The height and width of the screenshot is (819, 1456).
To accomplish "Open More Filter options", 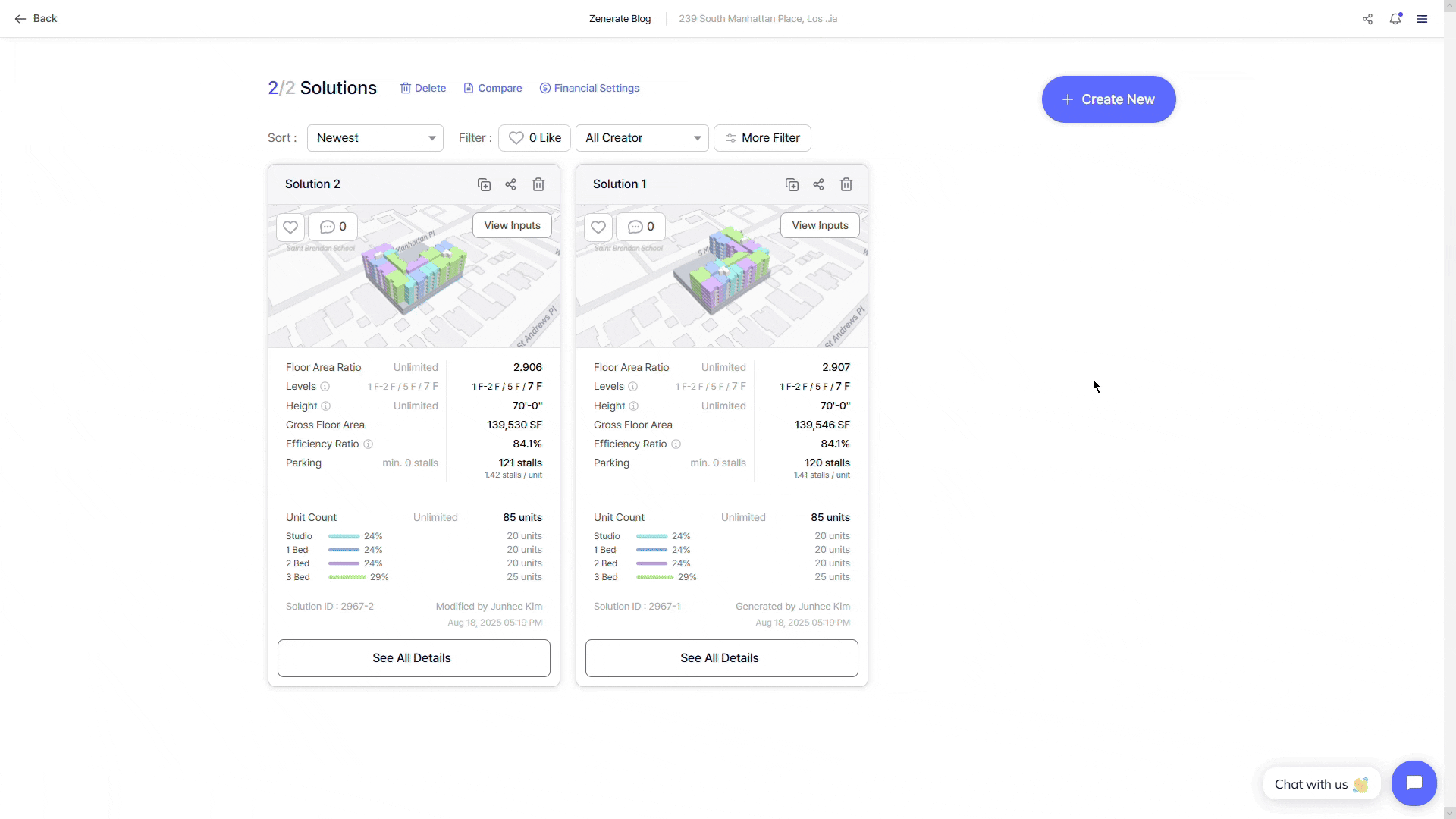I will click(762, 138).
